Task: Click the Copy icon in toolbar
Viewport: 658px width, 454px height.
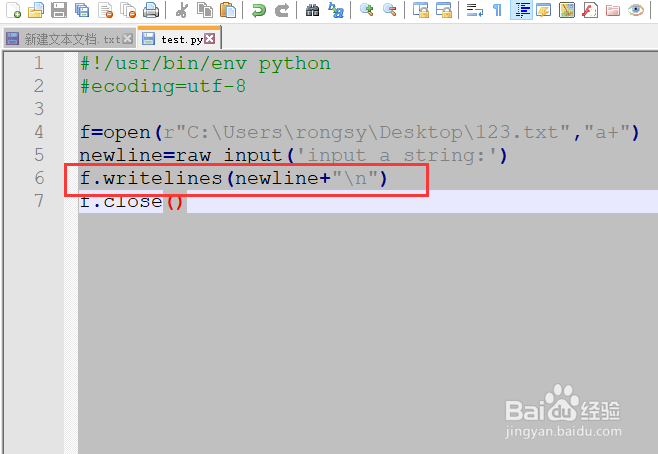Action: (x=205, y=10)
